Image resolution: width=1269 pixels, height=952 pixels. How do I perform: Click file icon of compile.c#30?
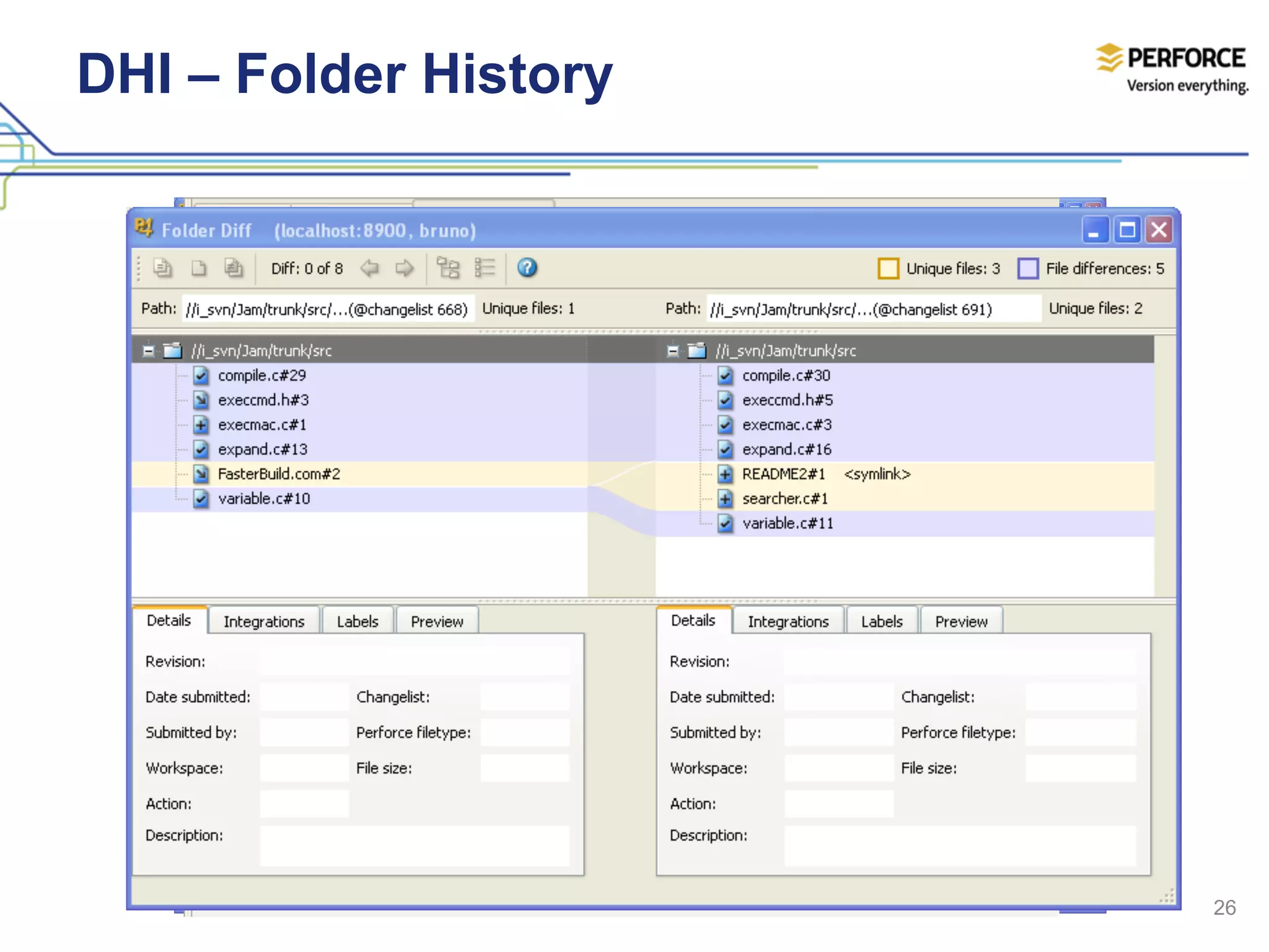[725, 375]
